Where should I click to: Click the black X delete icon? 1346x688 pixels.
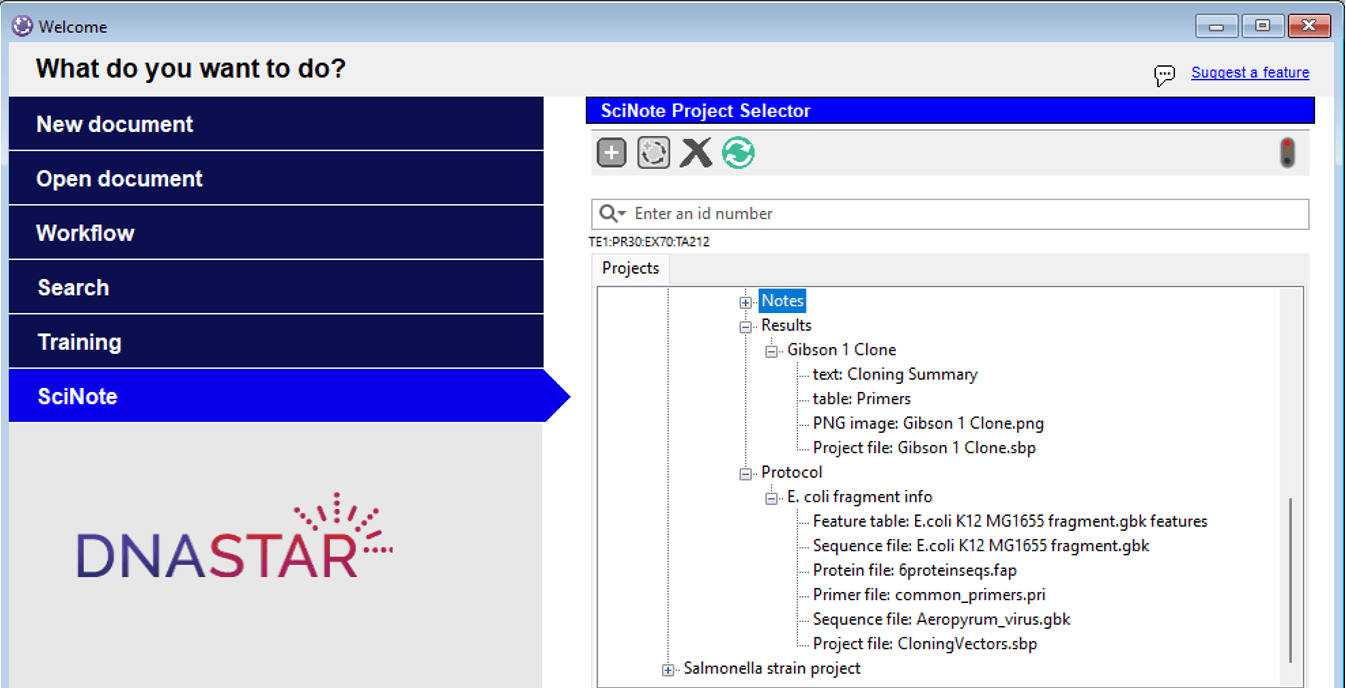point(696,153)
